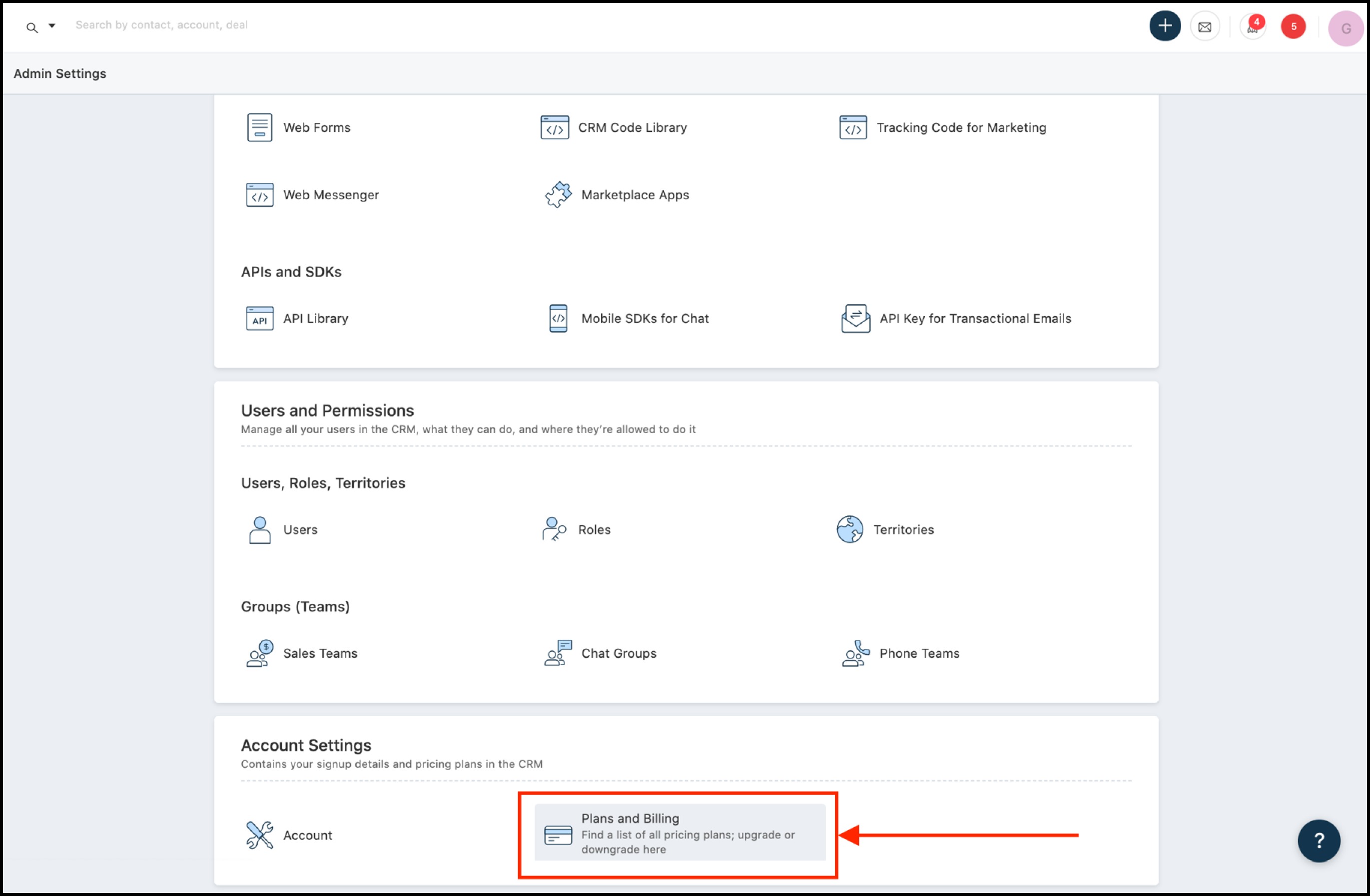Click the Account Settings heading
This screenshot has height=896, width=1370.
(306, 745)
